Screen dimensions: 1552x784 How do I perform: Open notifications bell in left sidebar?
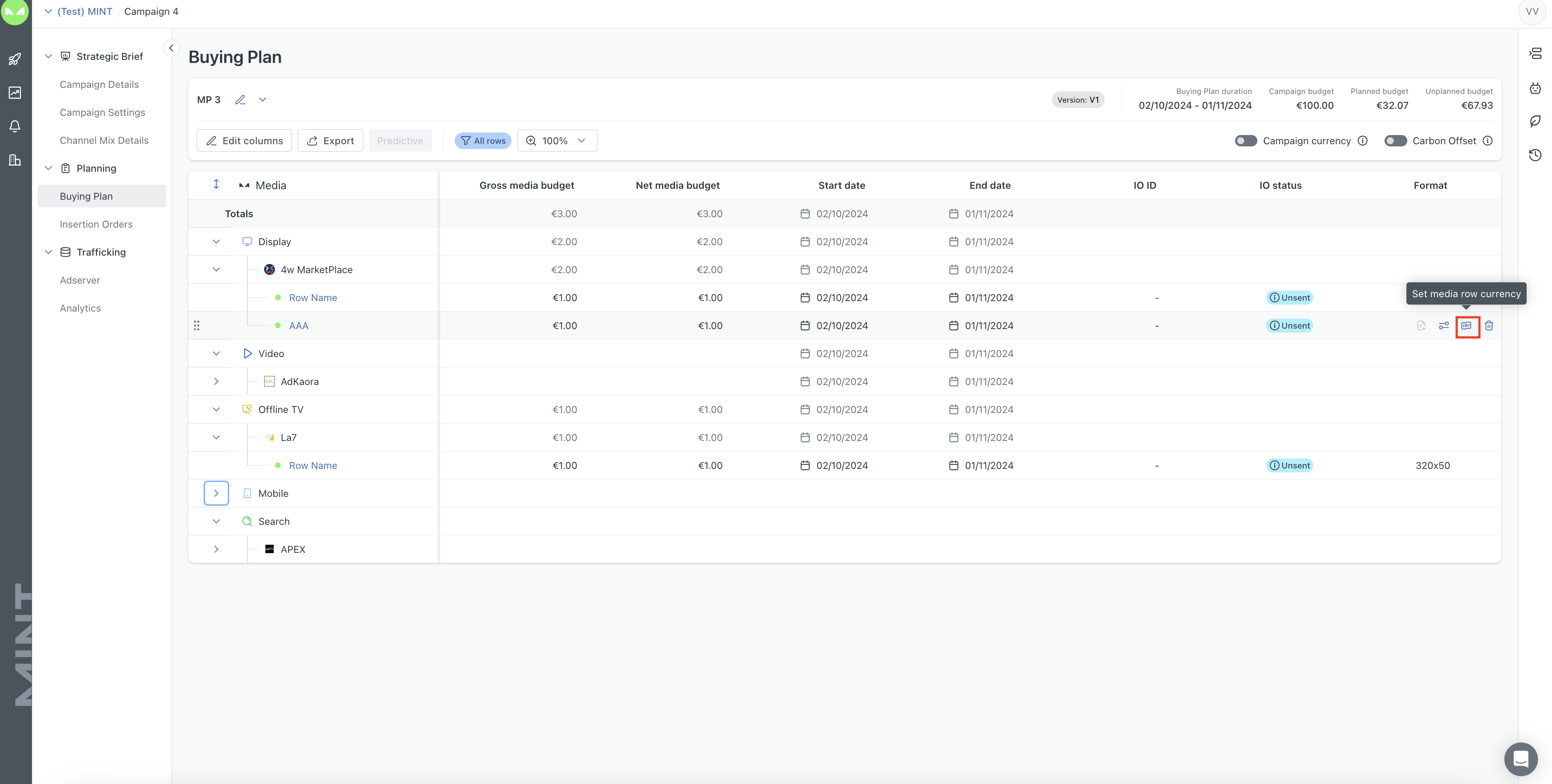[15, 126]
